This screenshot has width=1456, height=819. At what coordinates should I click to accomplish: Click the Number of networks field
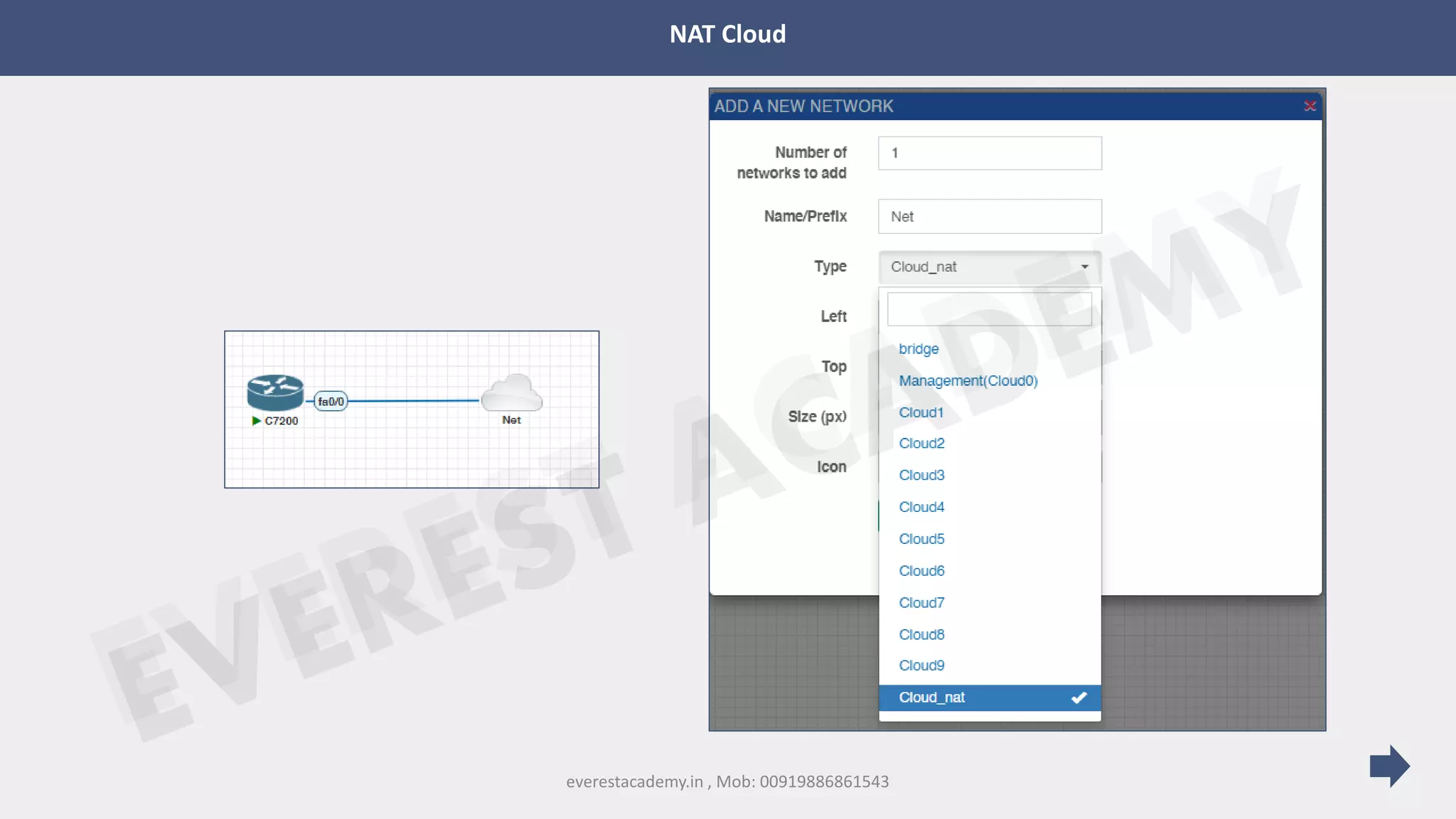click(989, 153)
